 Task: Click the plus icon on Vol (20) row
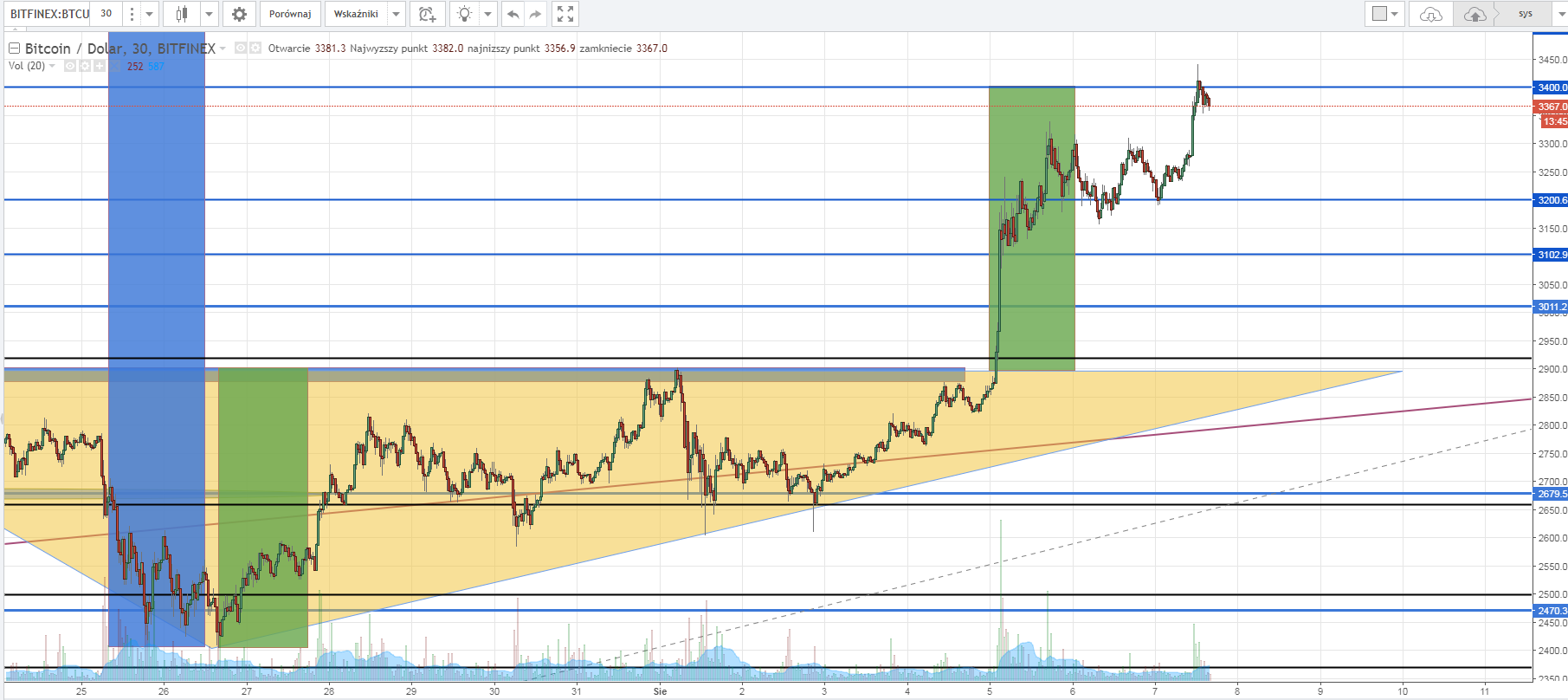pos(100,66)
